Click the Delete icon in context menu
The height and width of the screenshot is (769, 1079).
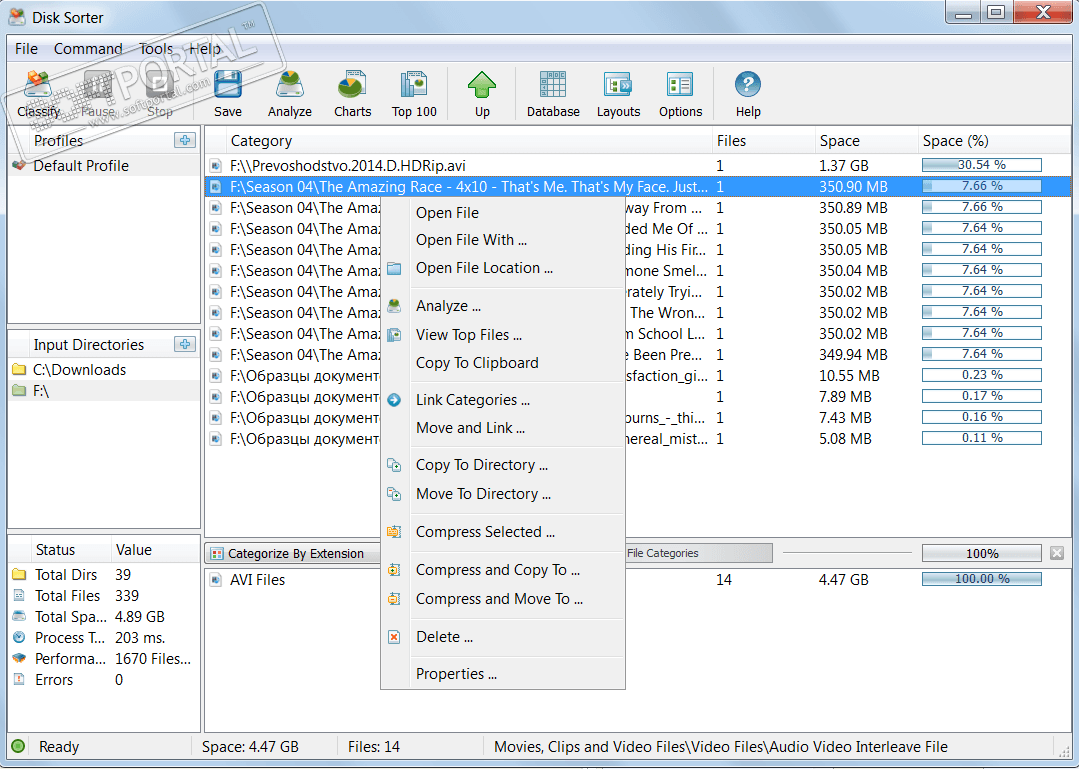click(x=394, y=637)
